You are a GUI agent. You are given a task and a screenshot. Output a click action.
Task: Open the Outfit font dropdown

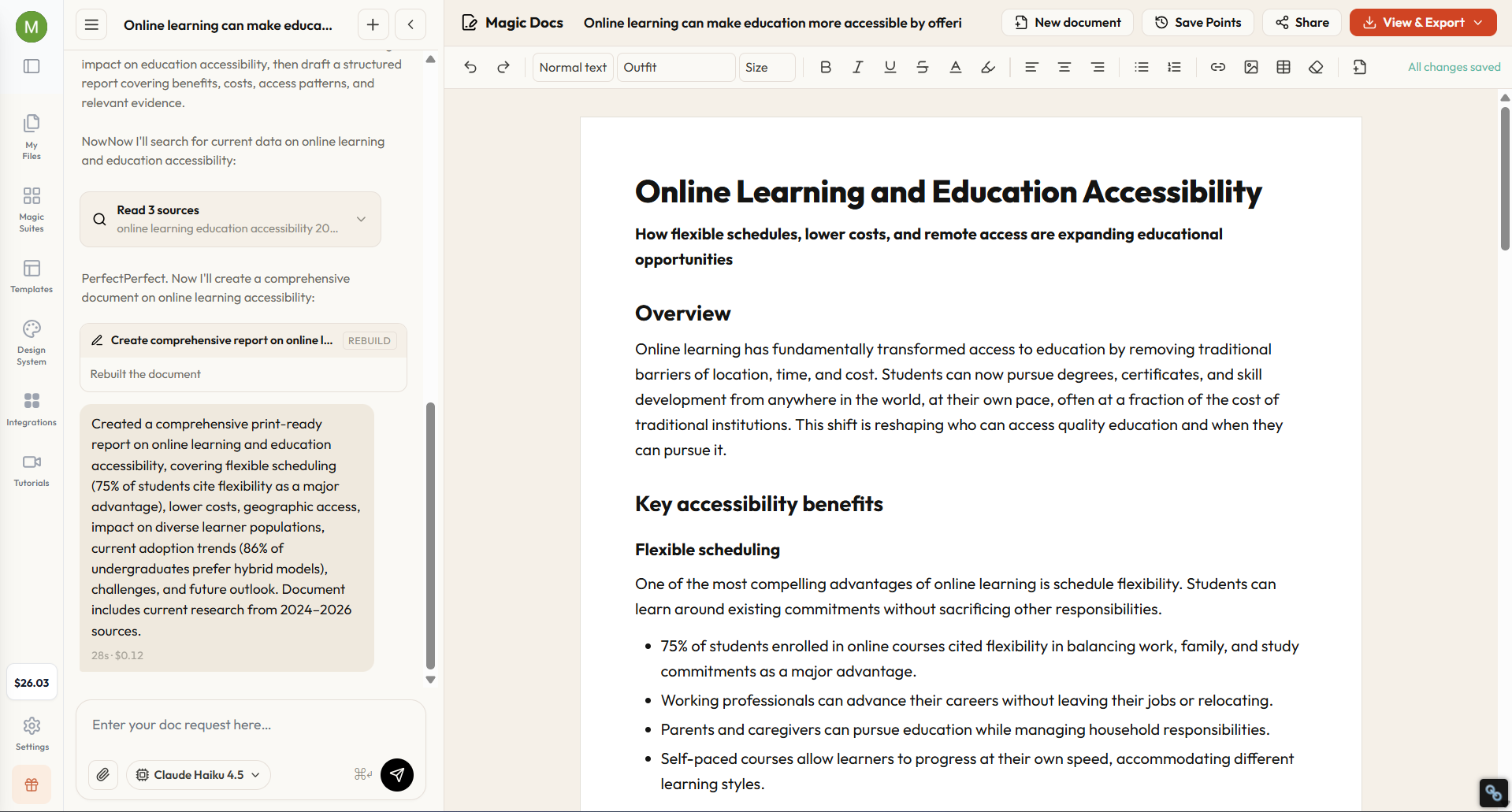click(676, 67)
